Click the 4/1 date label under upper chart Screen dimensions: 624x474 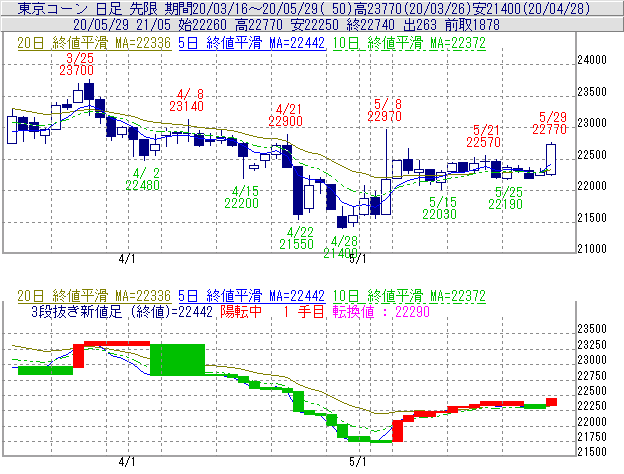127,259
